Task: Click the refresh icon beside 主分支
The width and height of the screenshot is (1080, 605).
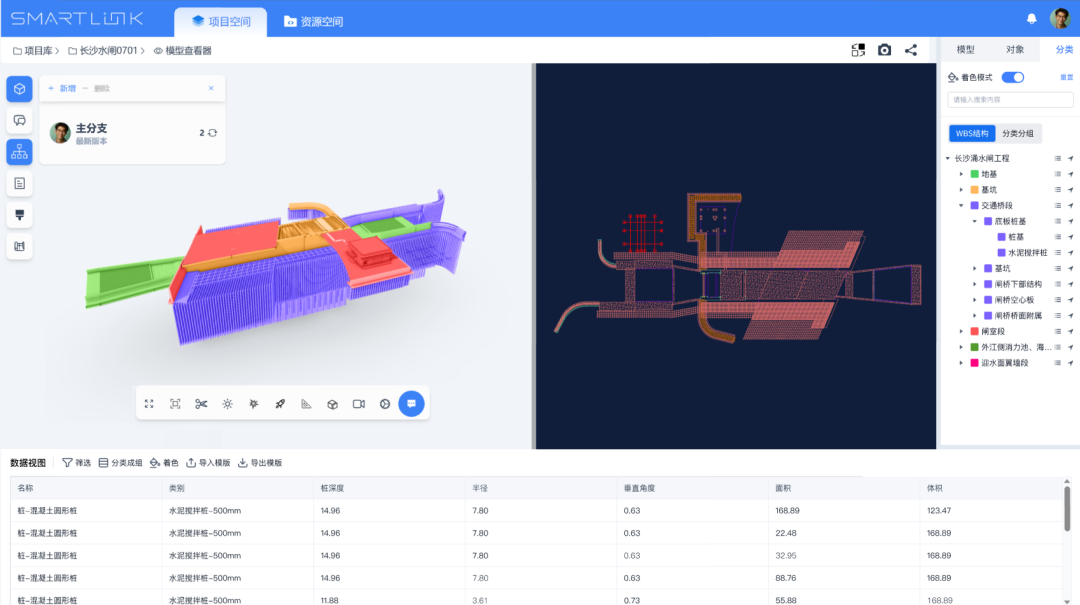Action: [x=213, y=133]
